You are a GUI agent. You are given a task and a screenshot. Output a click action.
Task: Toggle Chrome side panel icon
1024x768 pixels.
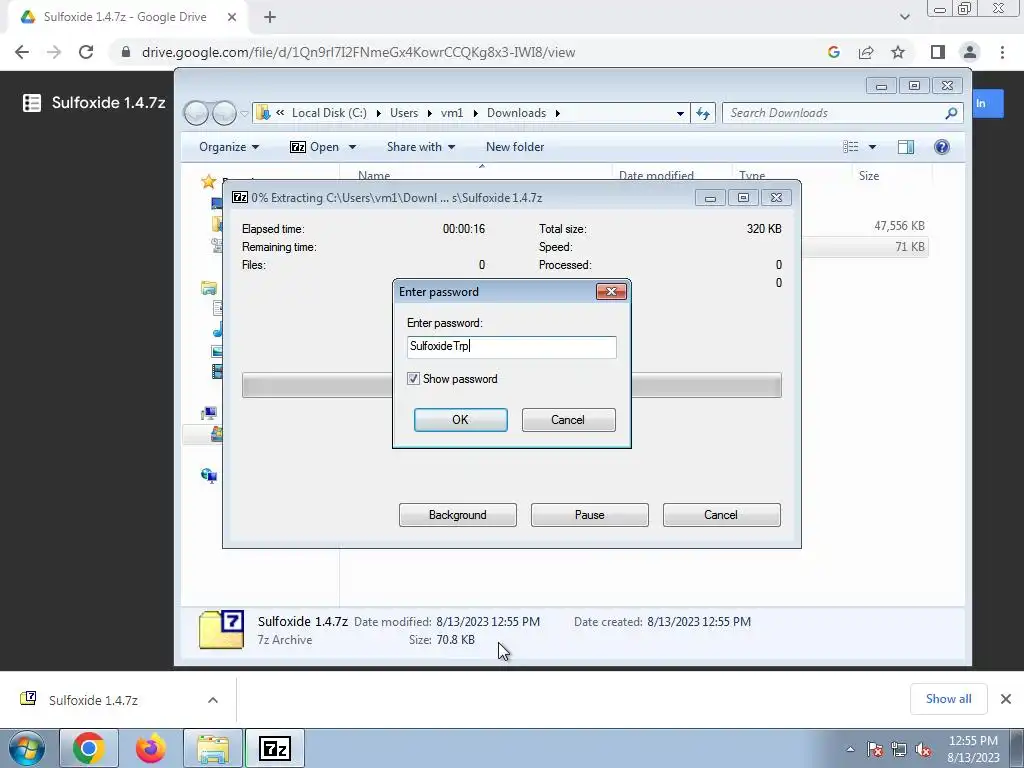(938, 52)
